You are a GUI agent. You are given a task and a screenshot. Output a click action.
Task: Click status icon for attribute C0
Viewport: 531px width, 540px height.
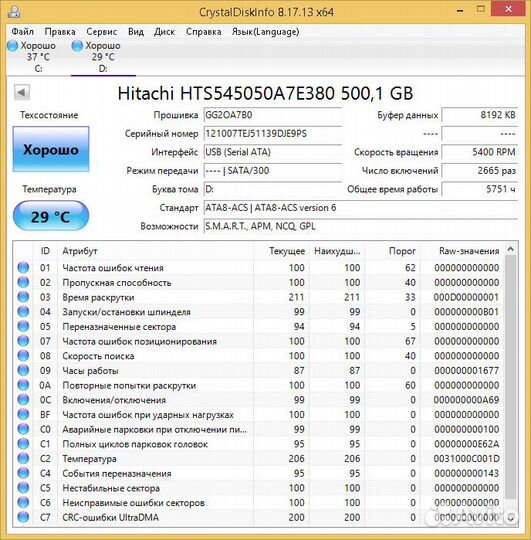(23, 429)
